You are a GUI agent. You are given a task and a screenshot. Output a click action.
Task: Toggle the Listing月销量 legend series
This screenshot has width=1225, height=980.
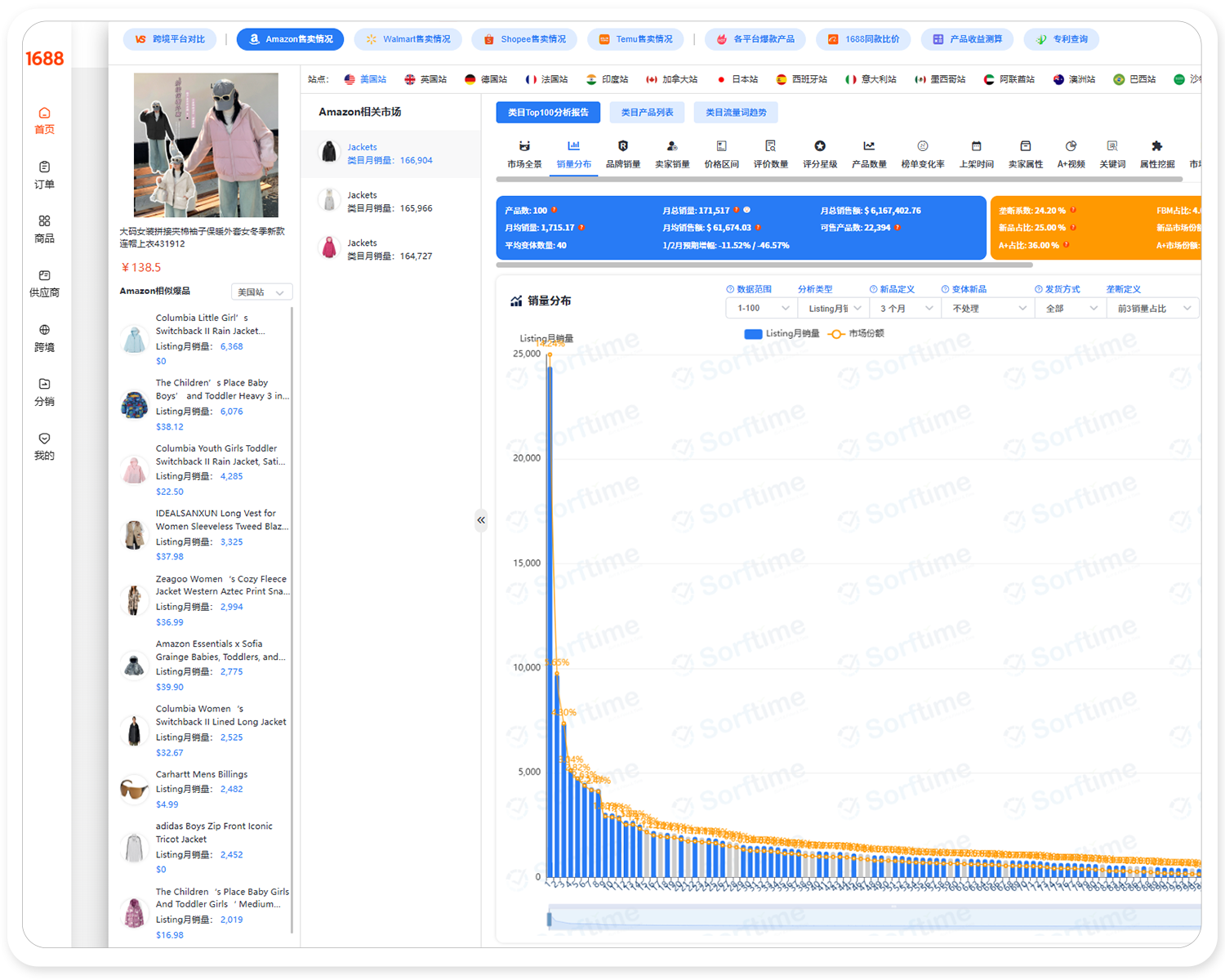pyautogui.click(x=781, y=334)
